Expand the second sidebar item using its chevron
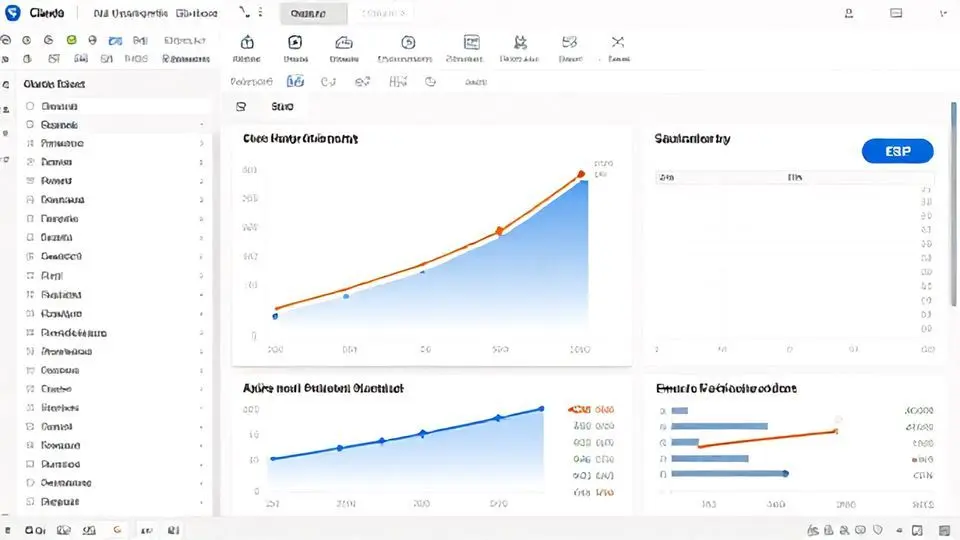 click(202, 125)
